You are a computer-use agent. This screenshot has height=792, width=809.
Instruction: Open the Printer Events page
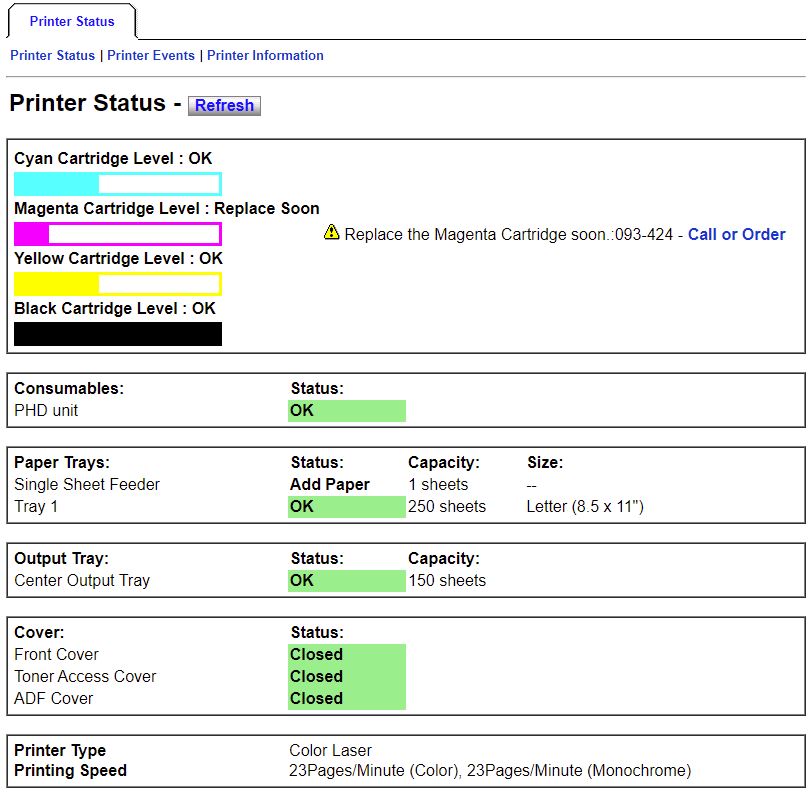153,55
